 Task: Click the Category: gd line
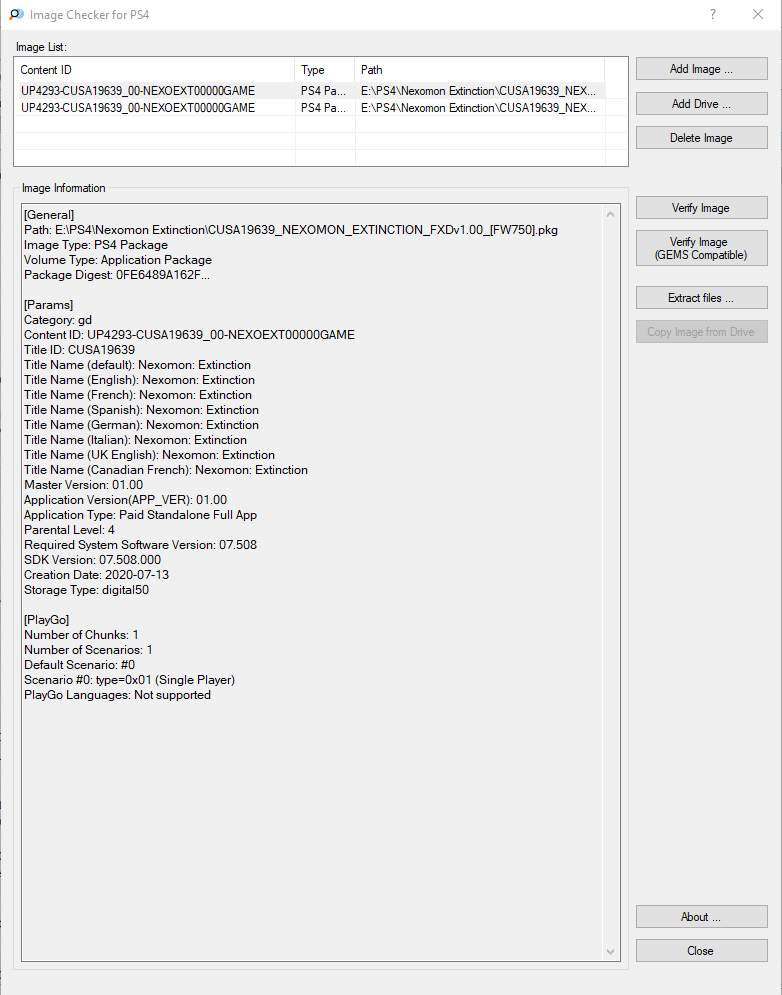point(58,320)
